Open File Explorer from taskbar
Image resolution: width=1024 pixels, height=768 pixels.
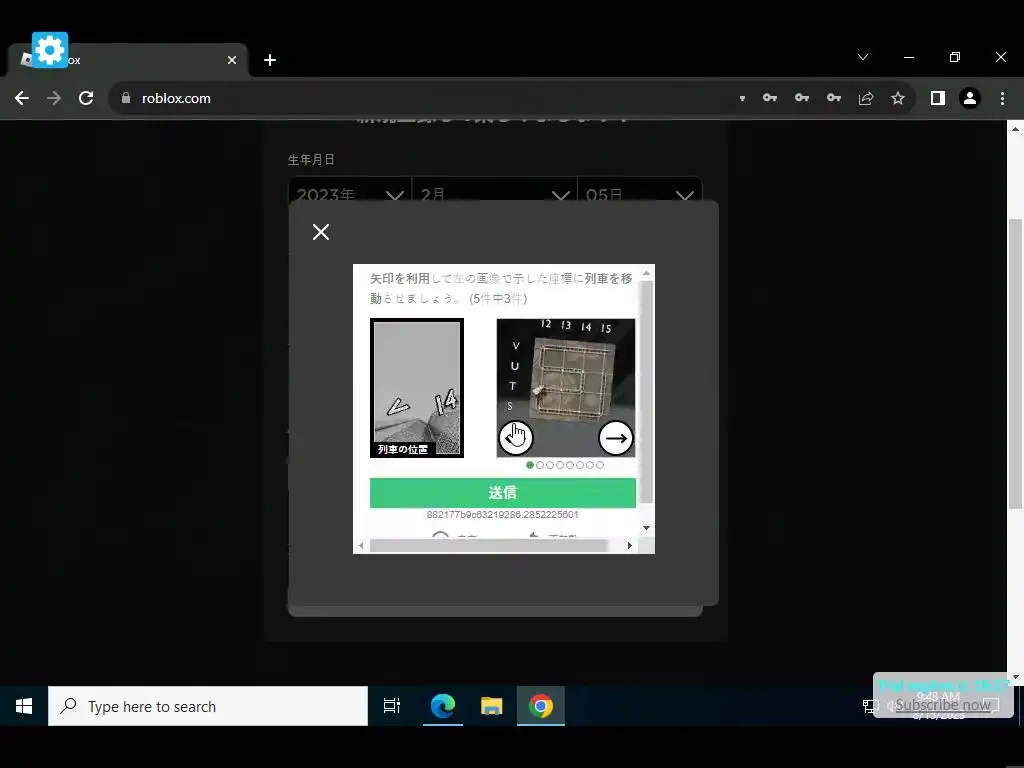click(x=491, y=706)
